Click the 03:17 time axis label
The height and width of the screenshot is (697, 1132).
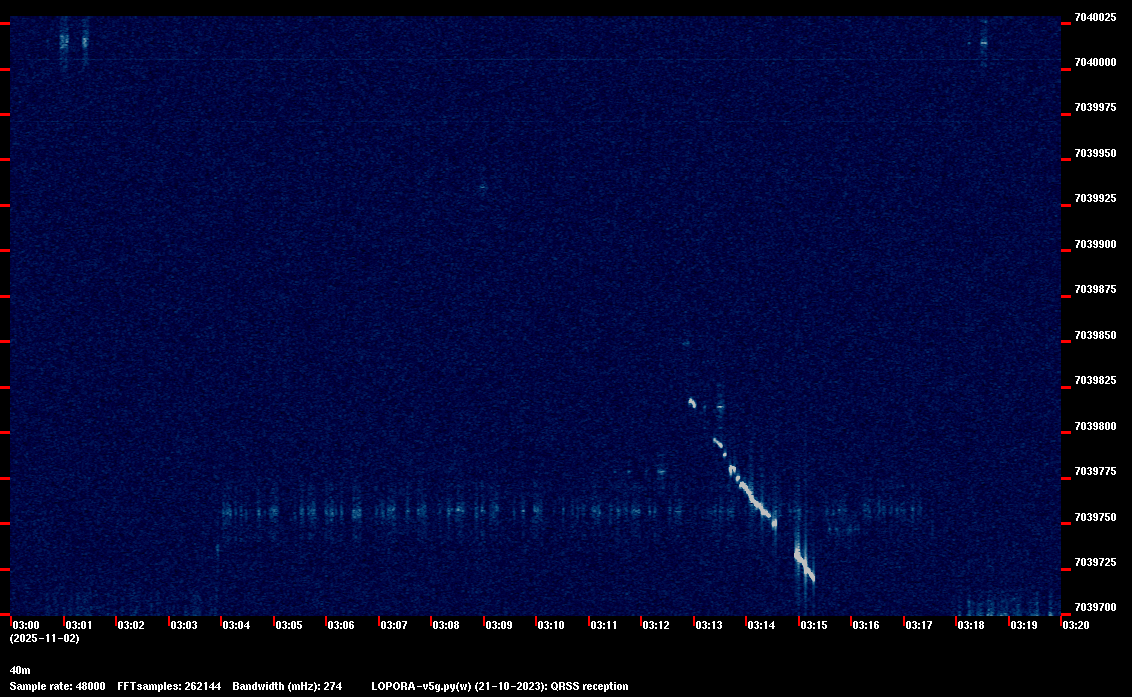918,625
